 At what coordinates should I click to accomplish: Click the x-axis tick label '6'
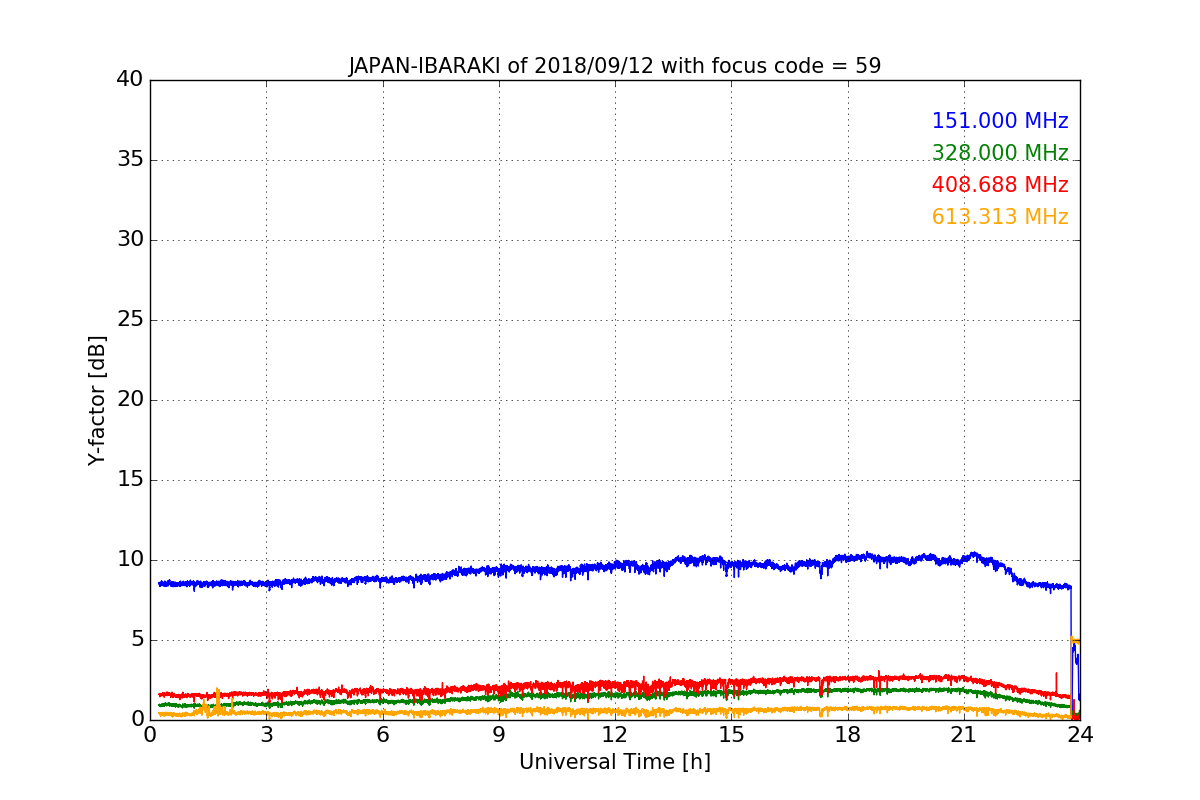[x=382, y=735]
